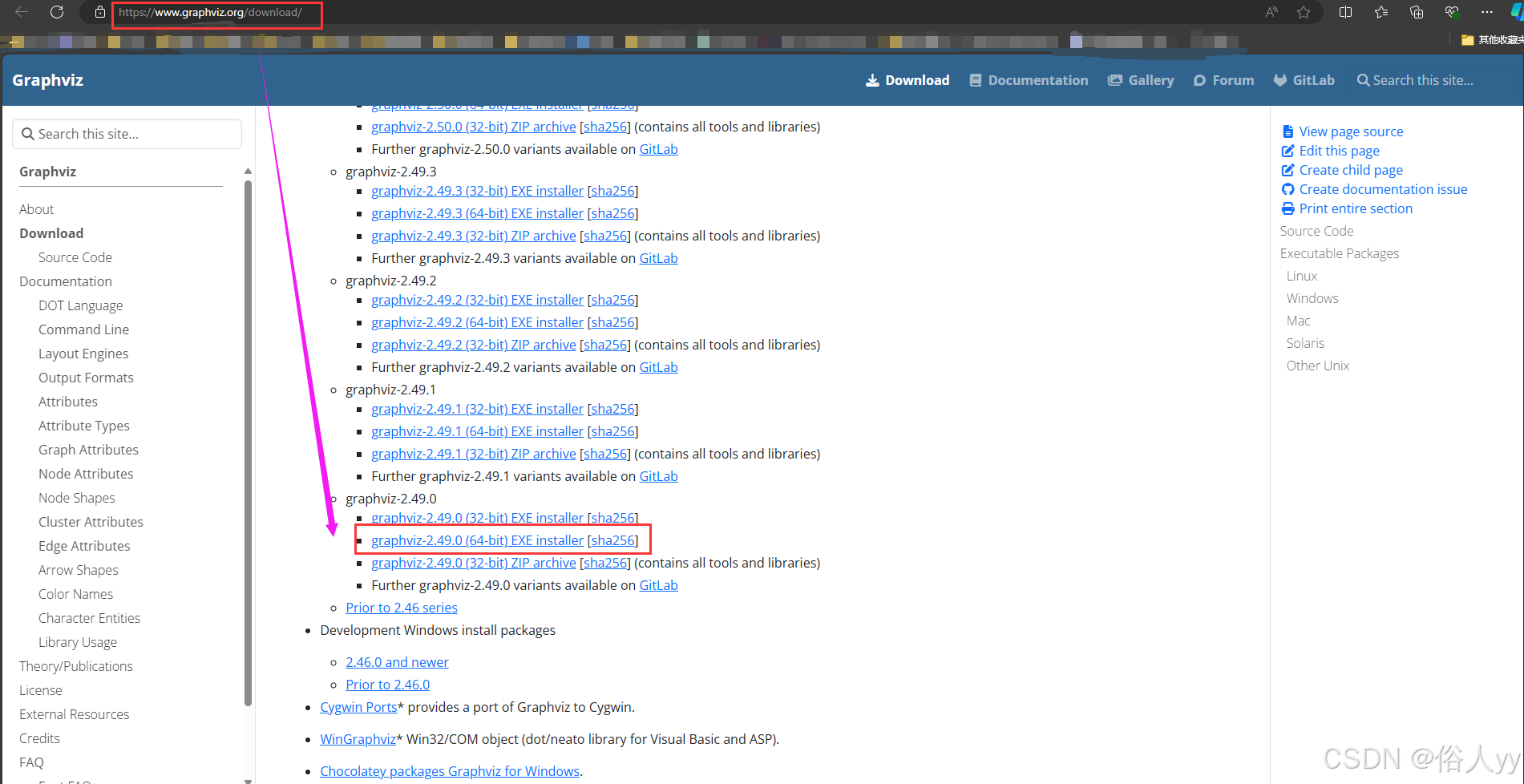Open the other favorites folder
Screen dimensions: 1524x784
pyautogui.click(x=1492, y=40)
